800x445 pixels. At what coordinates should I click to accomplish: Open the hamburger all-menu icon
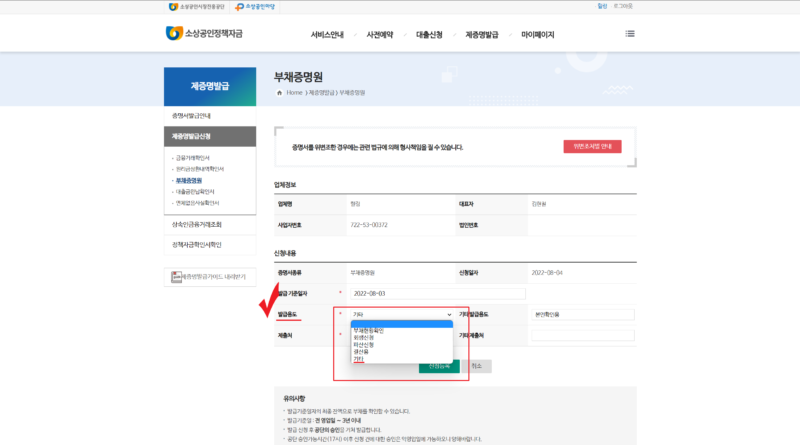[630, 34]
